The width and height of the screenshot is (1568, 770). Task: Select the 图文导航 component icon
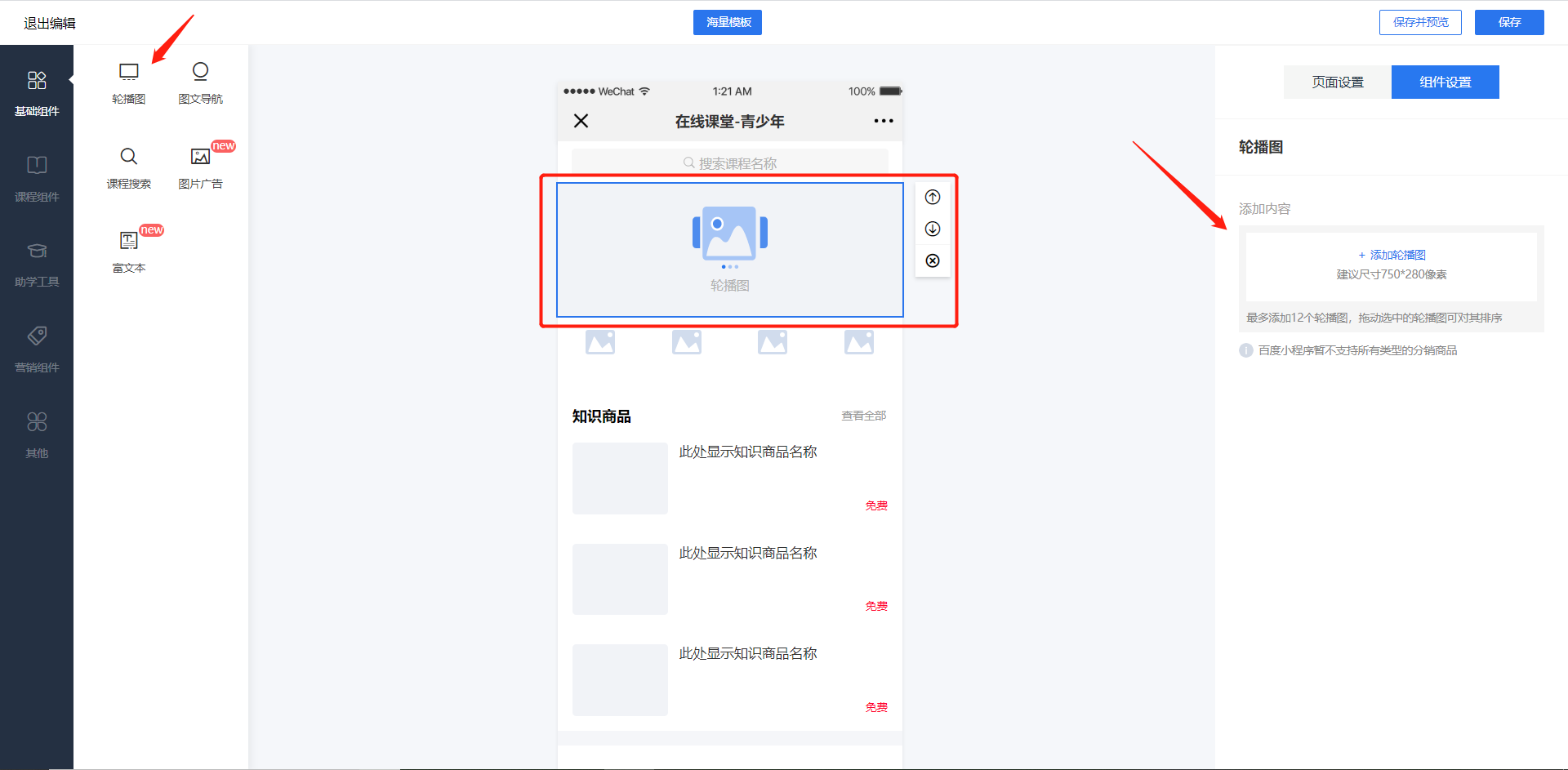point(200,72)
